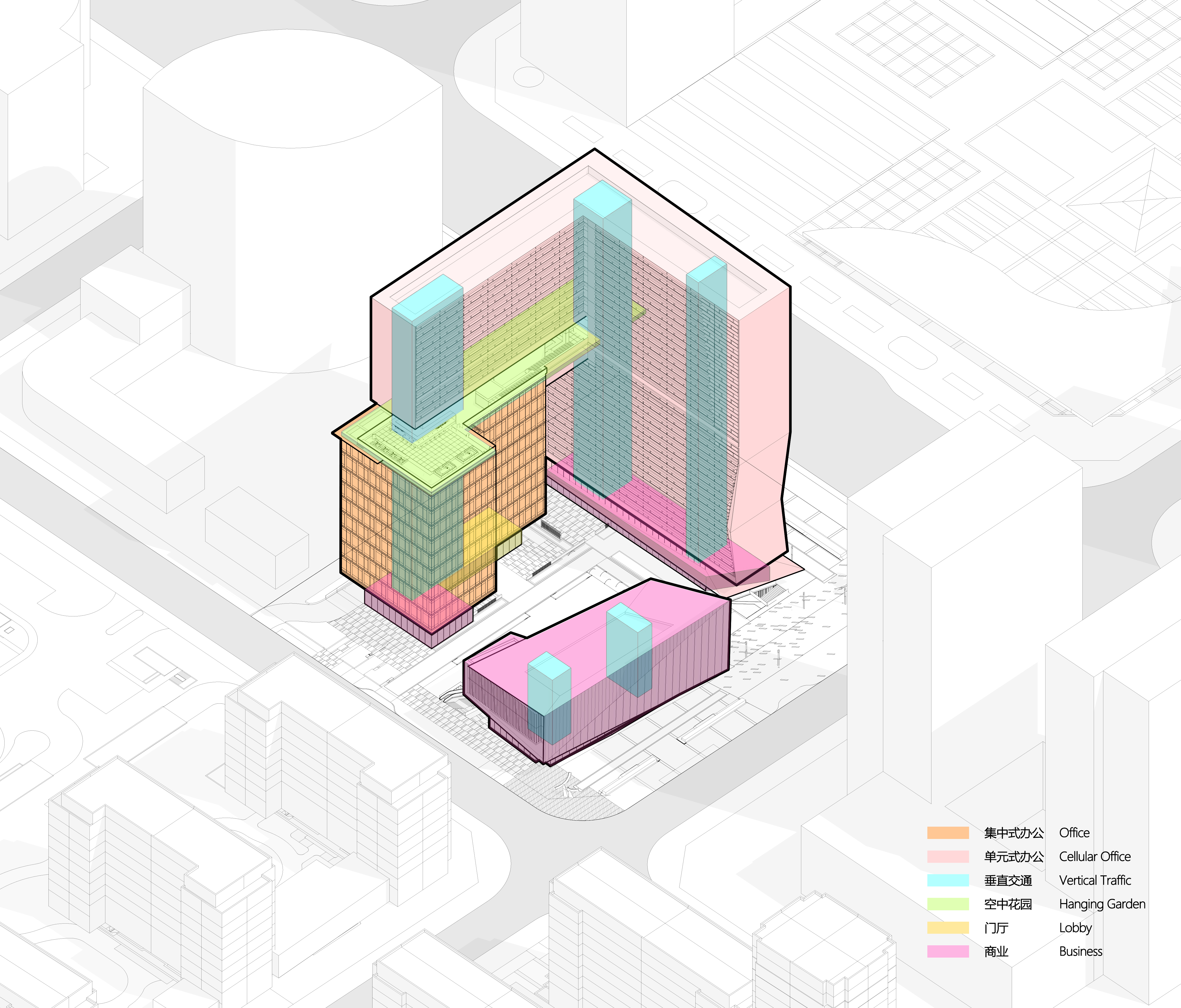The image size is (1181, 1008).
Task: Click the Chinese label 商业
Action: click(996, 951)
